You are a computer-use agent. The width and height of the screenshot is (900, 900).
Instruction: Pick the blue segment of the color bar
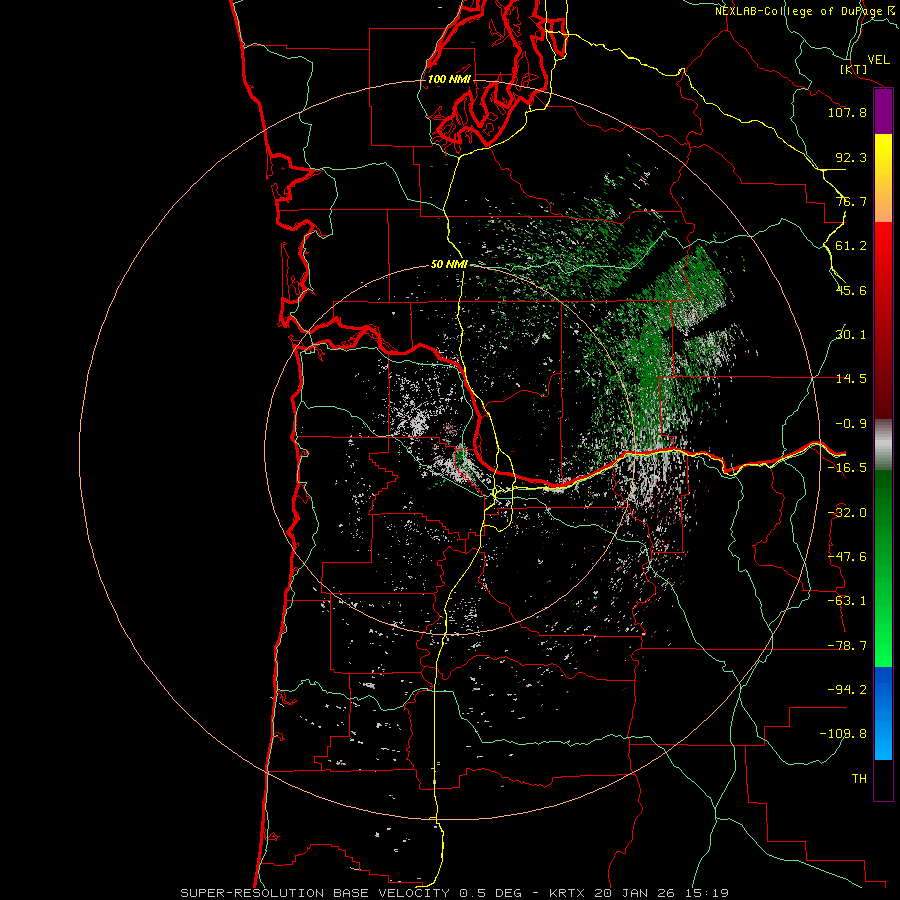point(883,713)
